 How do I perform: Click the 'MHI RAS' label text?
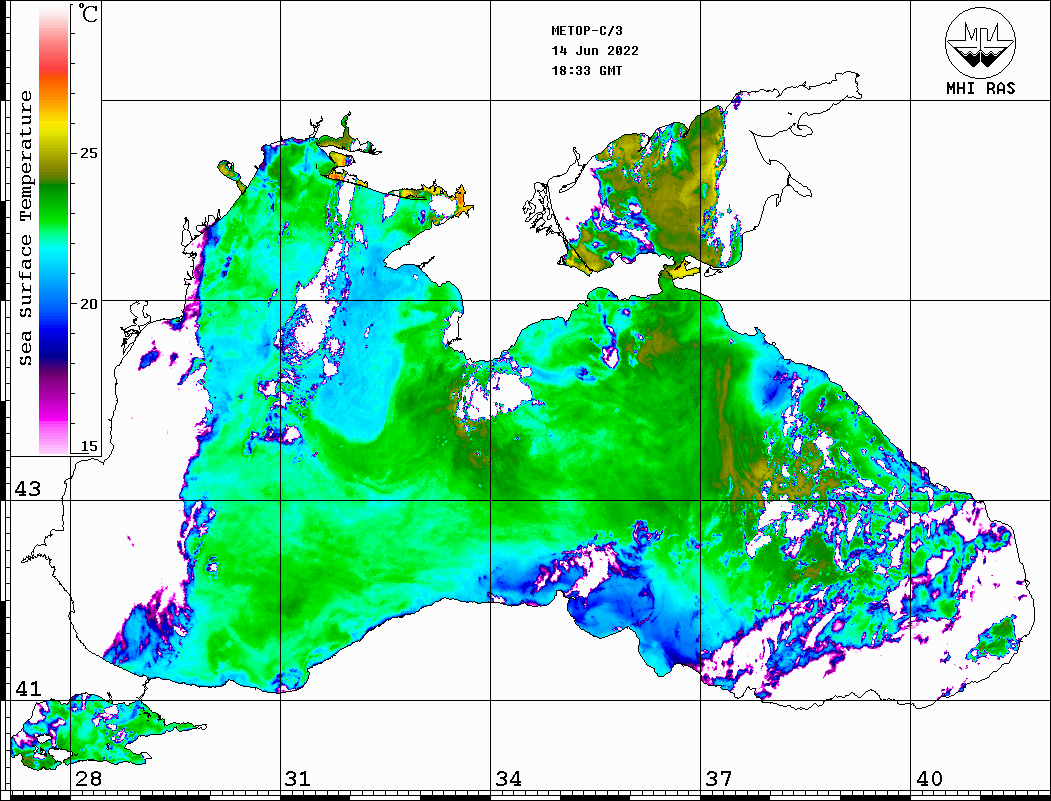pos(981,88)
